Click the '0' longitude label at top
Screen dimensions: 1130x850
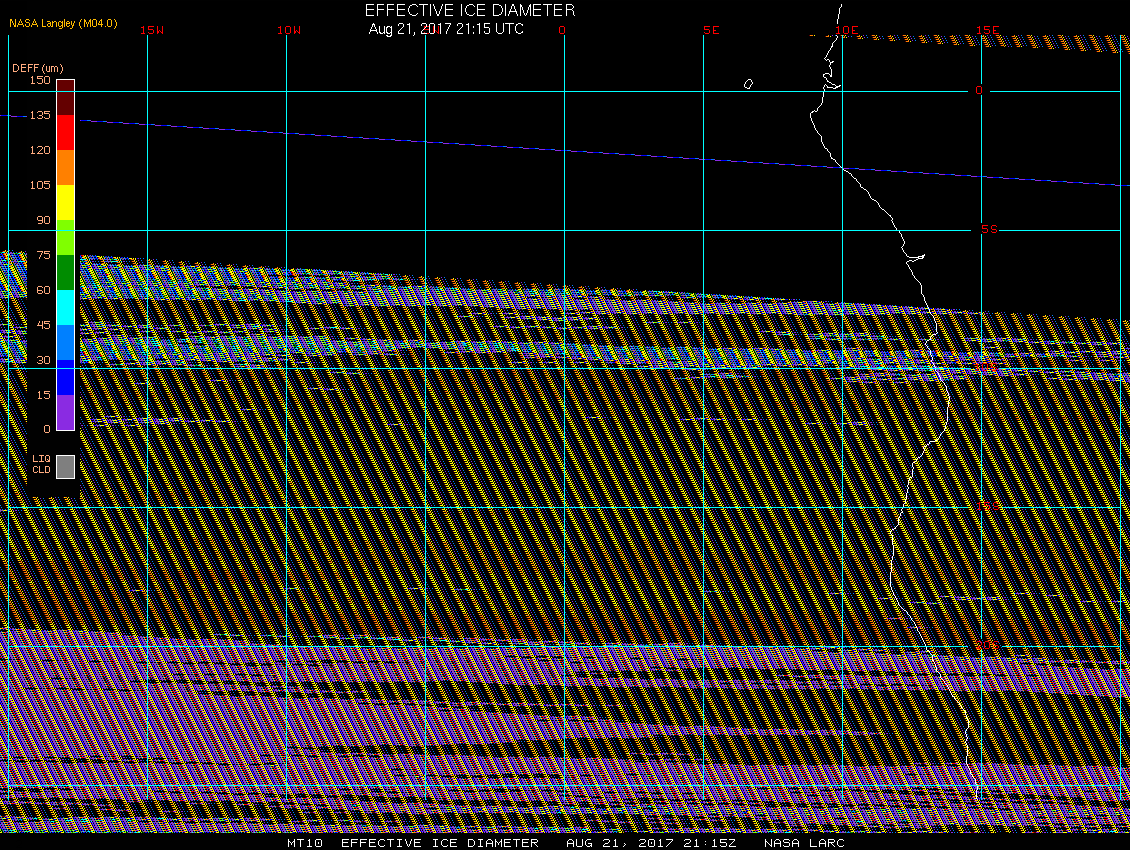(562, 30)
